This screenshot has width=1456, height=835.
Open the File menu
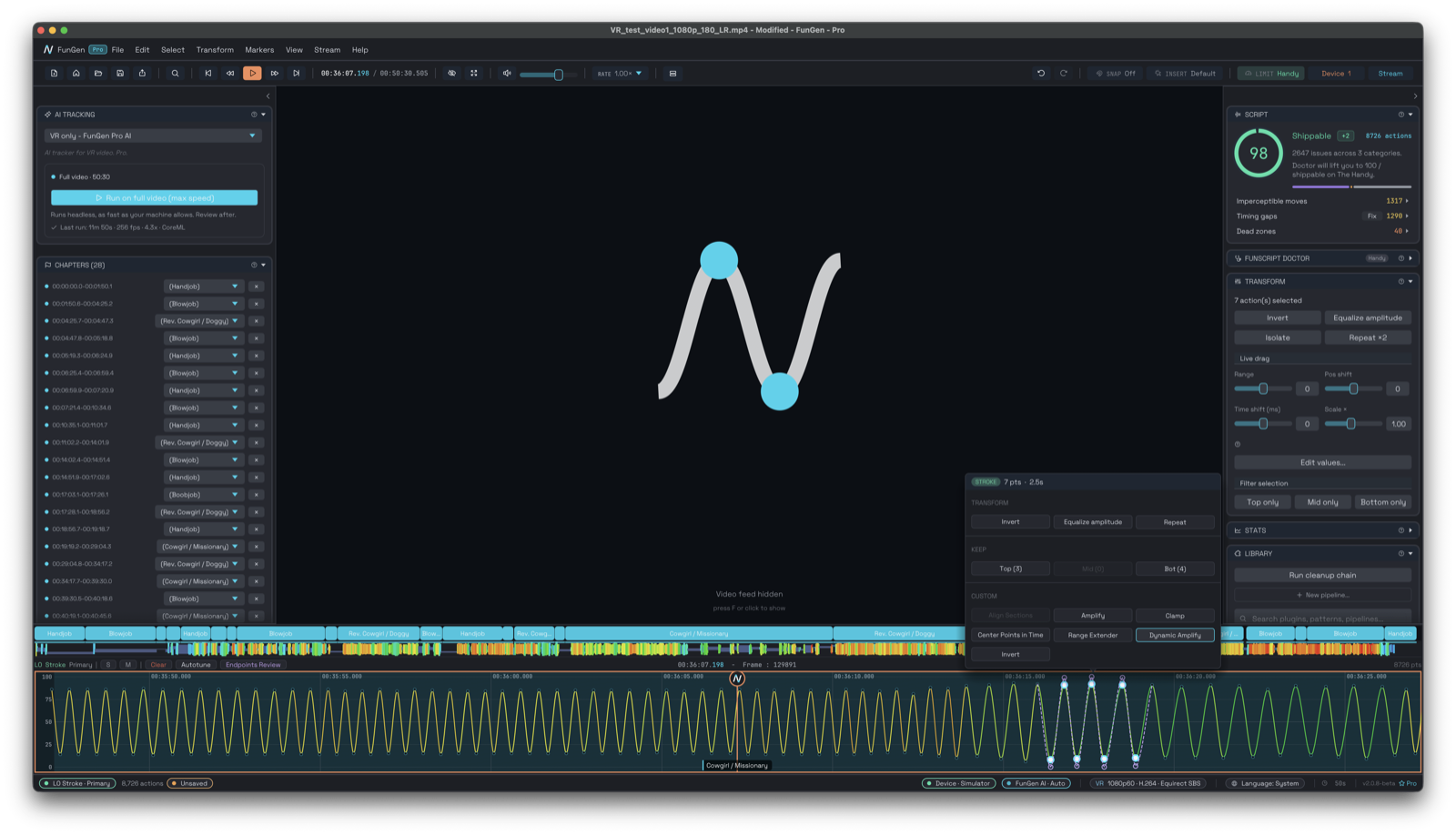click(x=117, y=50)
